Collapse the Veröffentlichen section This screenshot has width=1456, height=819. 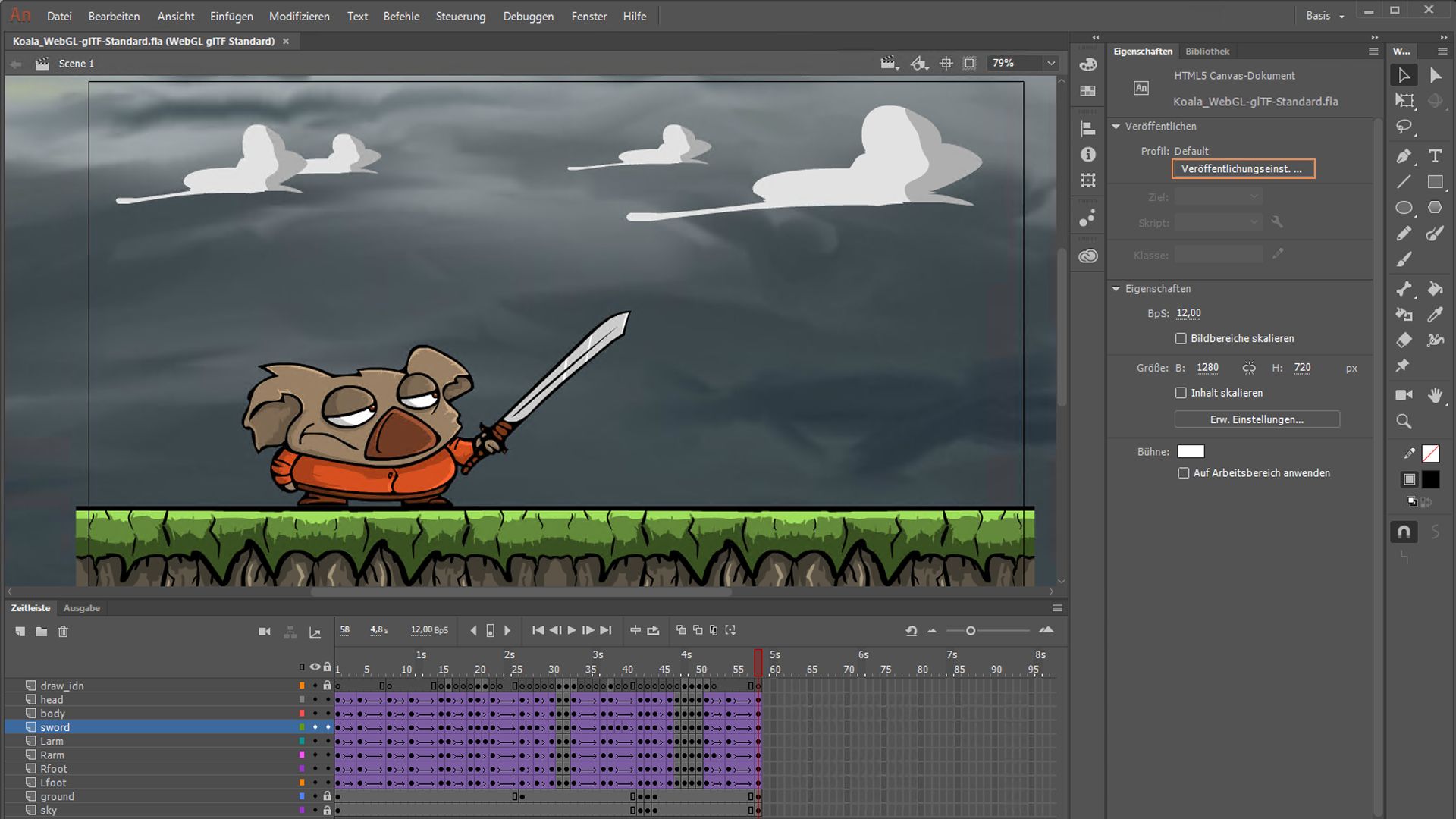[1116, 127]
